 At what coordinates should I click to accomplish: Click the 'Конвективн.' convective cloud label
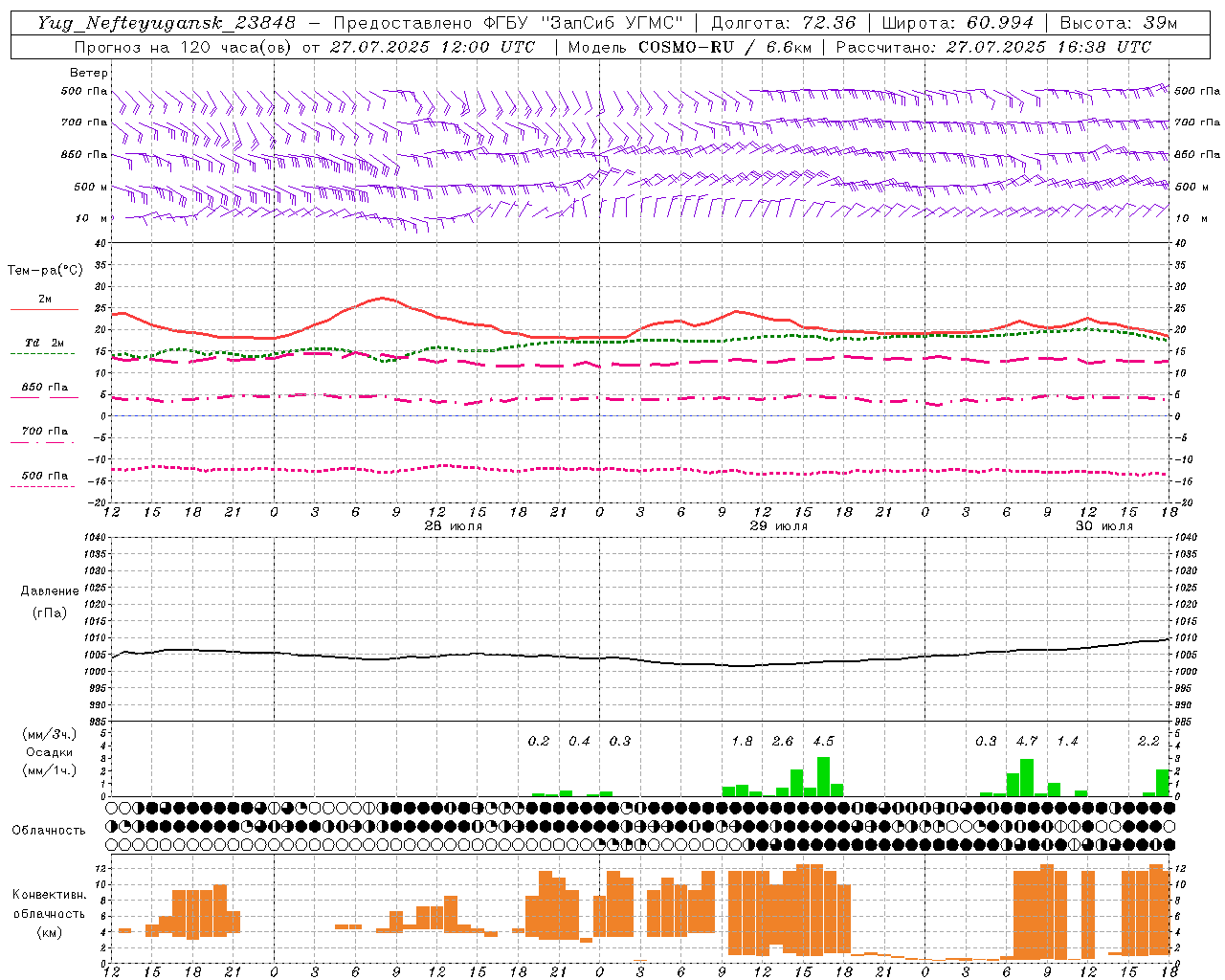click(49, 895)
